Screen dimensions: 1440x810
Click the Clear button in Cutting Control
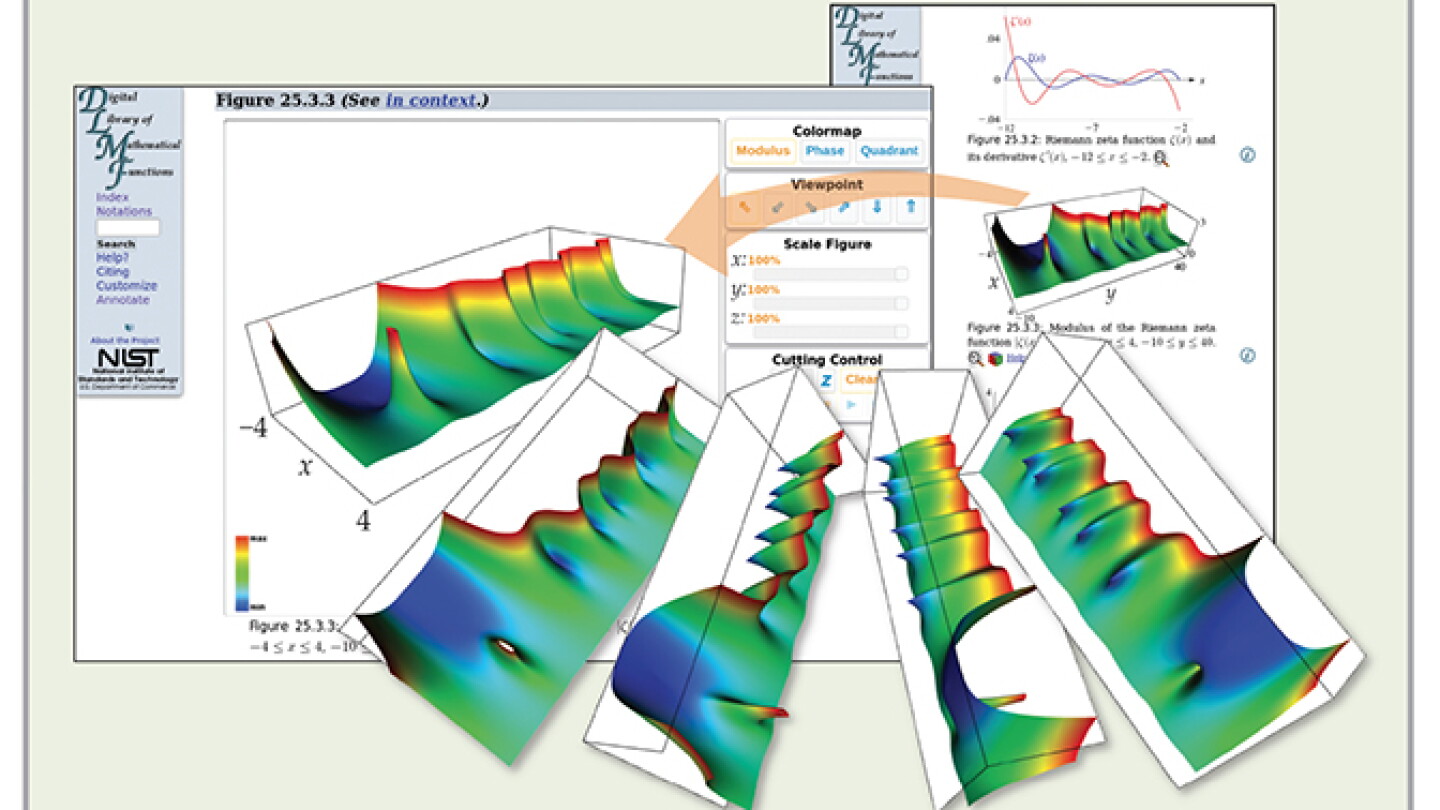point(860,380)
